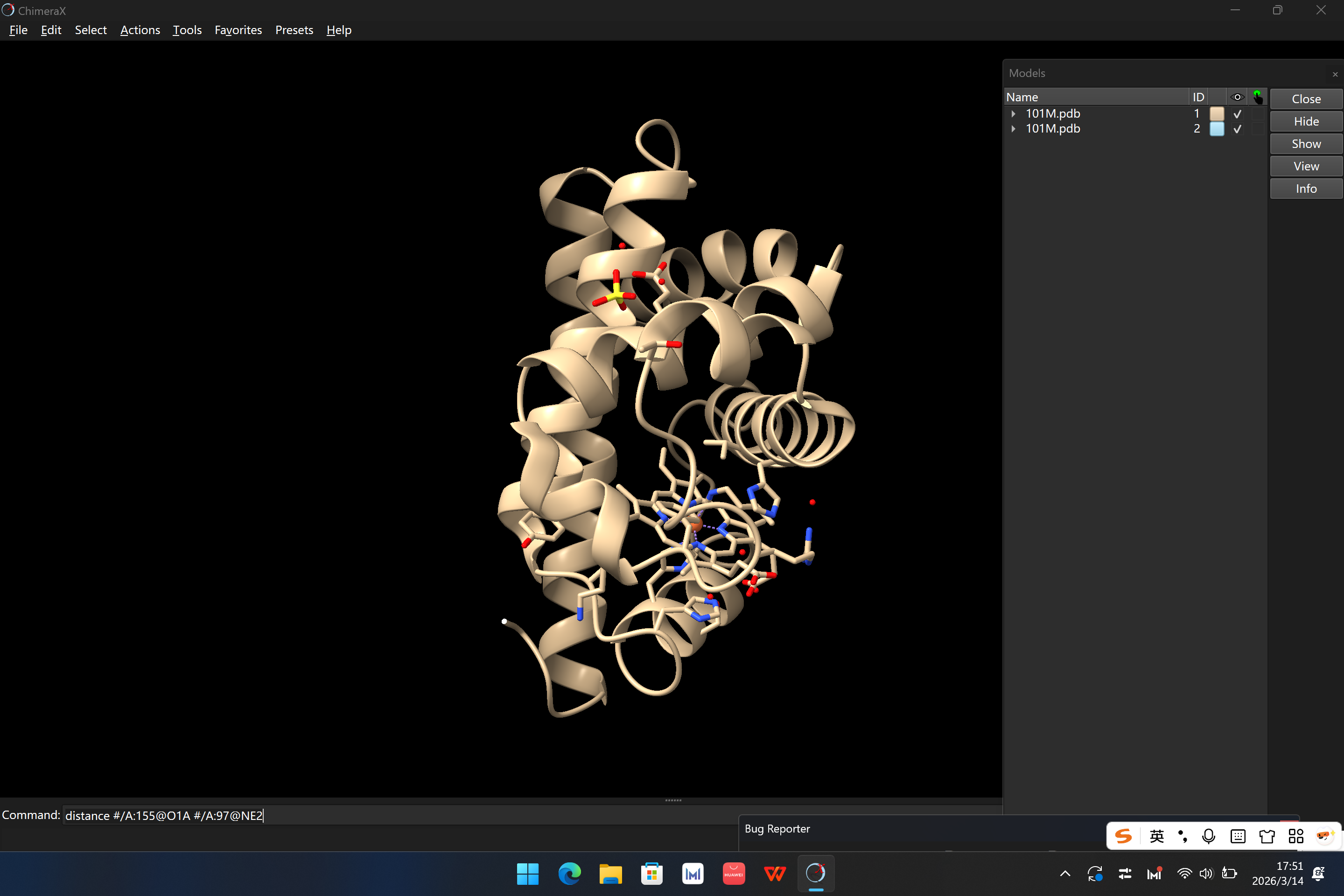1344x896 pixels.
Task: Open the Presets menu
Action: pyautogui.click(x=294, y=30)
